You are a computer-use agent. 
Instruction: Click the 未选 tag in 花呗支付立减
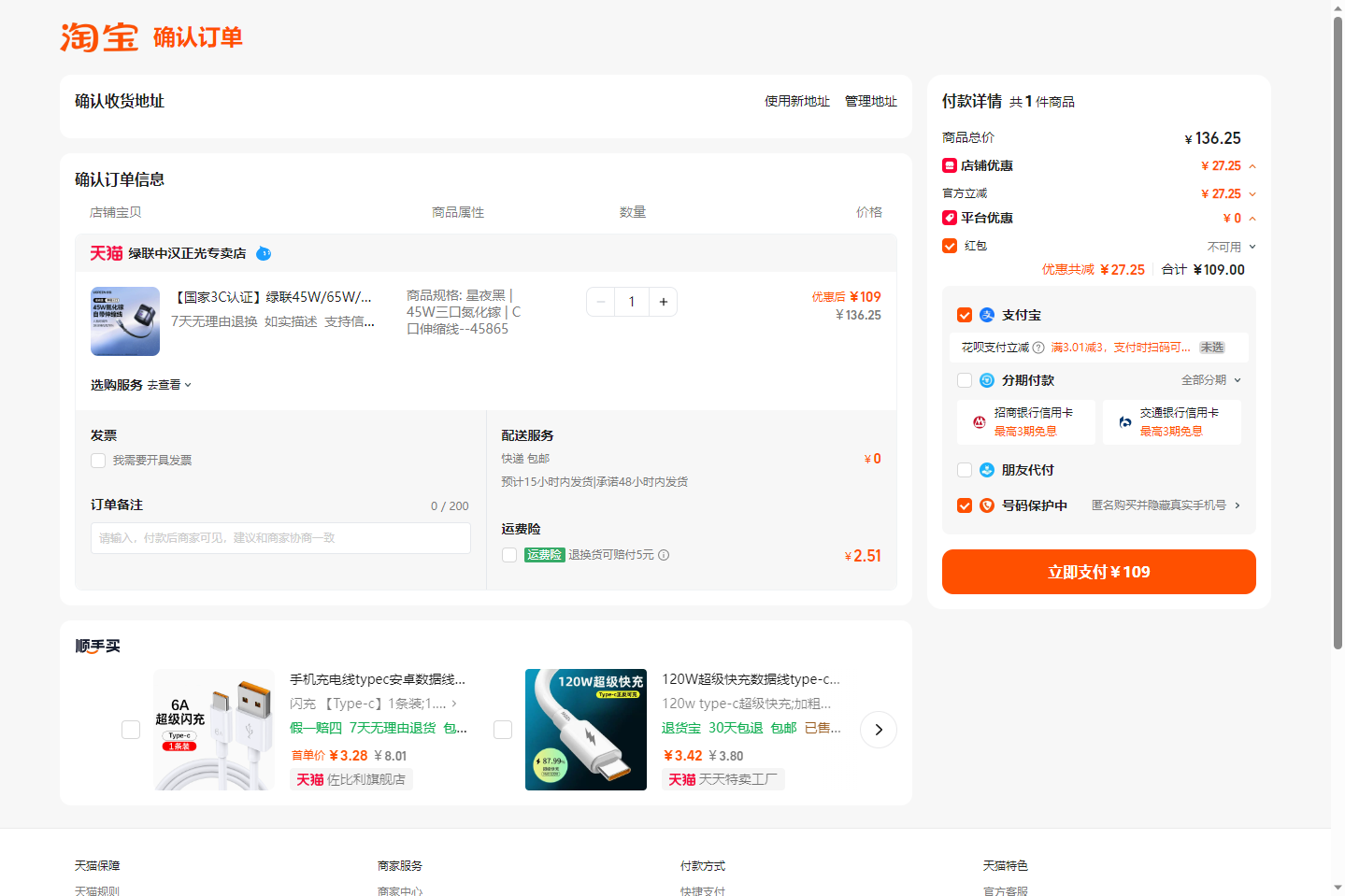pyautogui.click(x=1212, y=348)
